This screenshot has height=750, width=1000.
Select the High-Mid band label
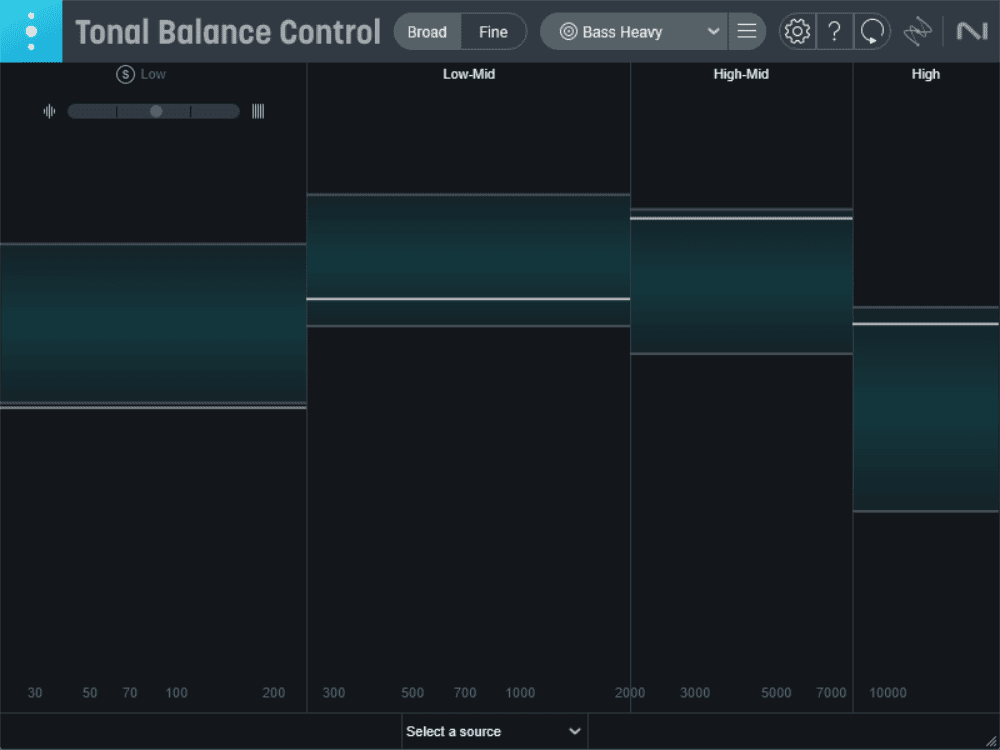coord(741,75)
